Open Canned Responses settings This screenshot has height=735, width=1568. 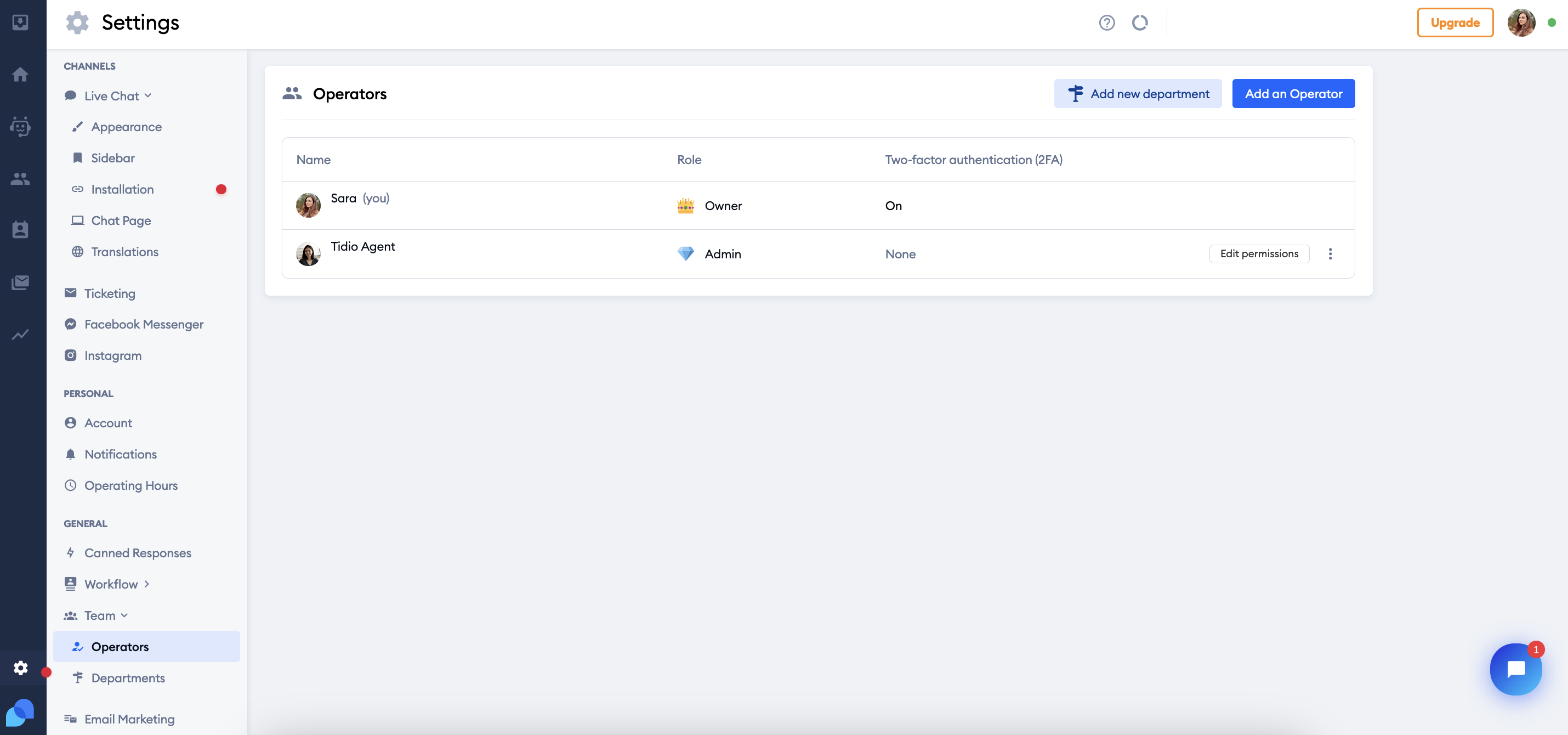click(138, 553)
